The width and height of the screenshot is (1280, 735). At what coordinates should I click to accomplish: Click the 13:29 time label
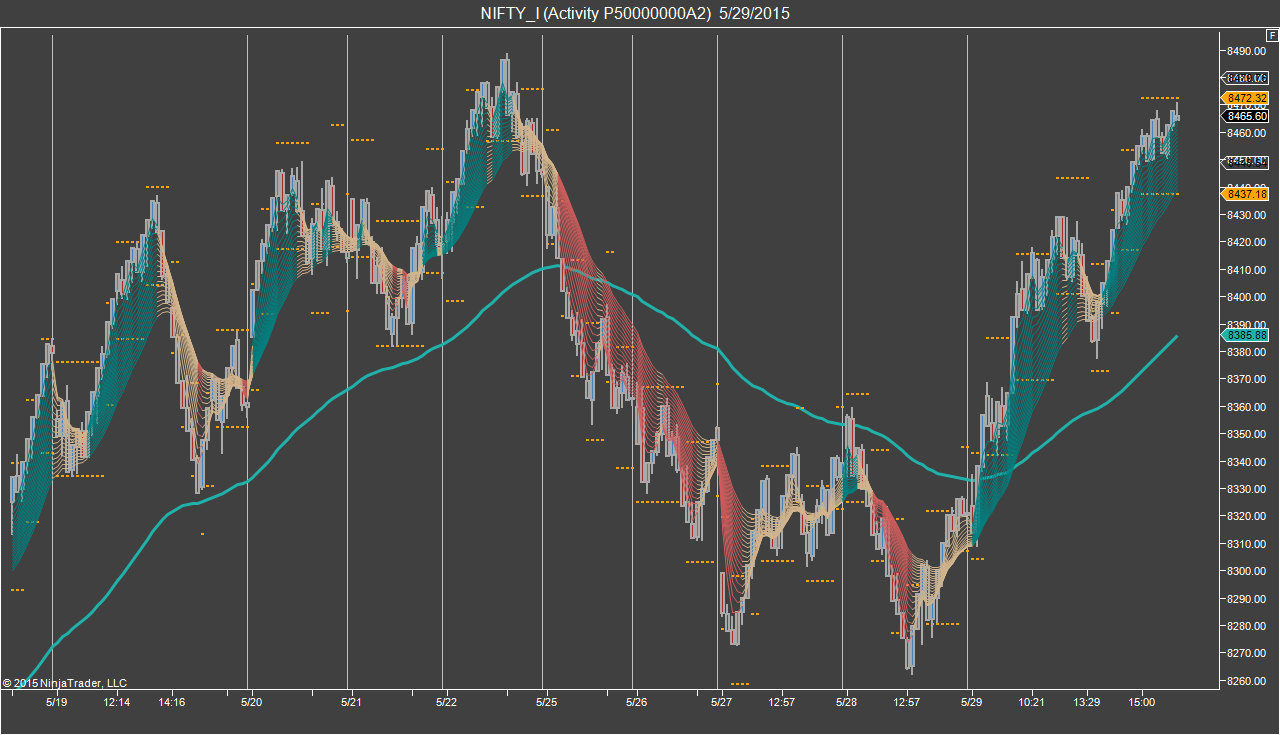(1086, 703)
